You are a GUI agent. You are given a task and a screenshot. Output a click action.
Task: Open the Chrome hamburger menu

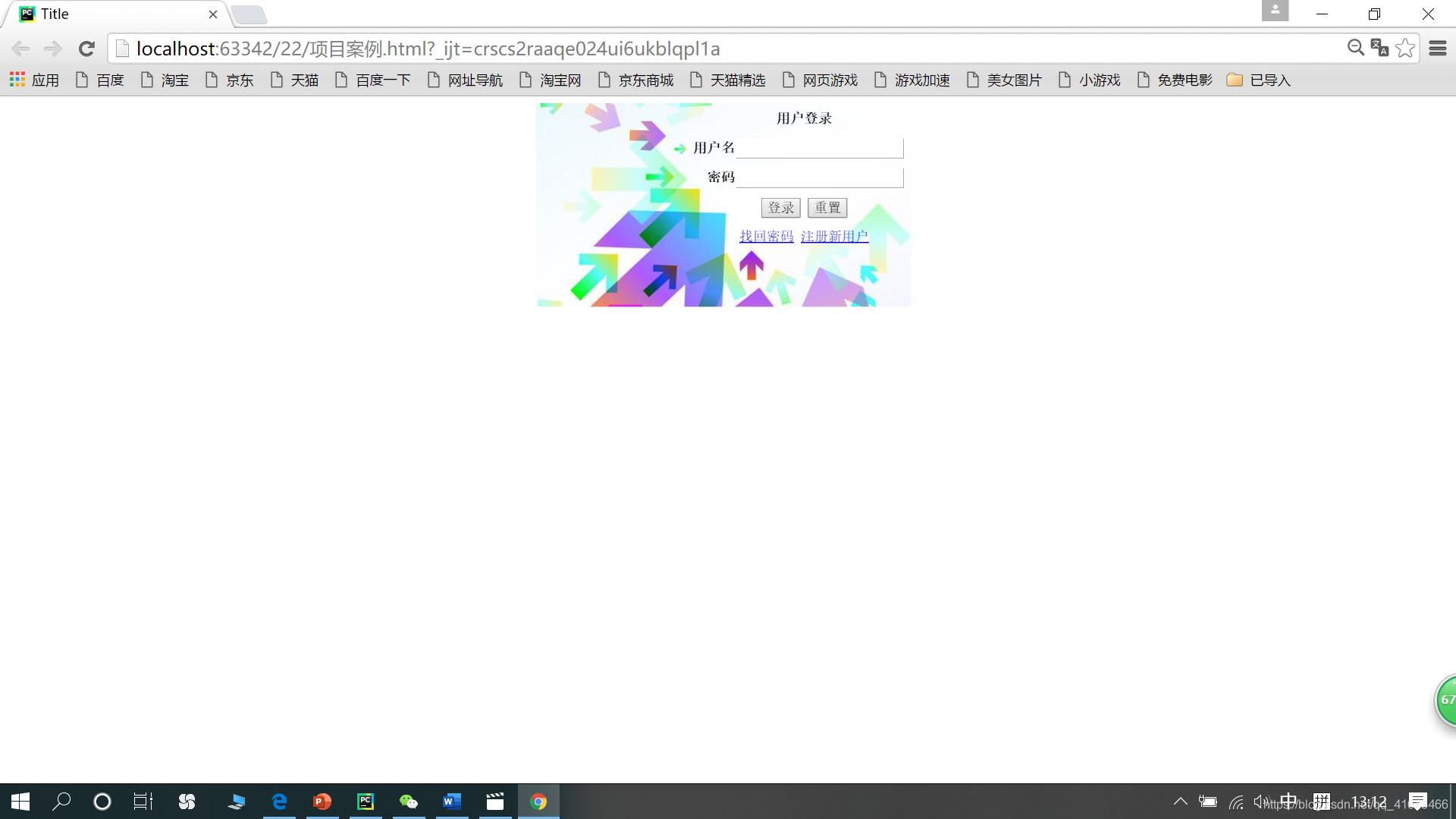pos(1437,49)
